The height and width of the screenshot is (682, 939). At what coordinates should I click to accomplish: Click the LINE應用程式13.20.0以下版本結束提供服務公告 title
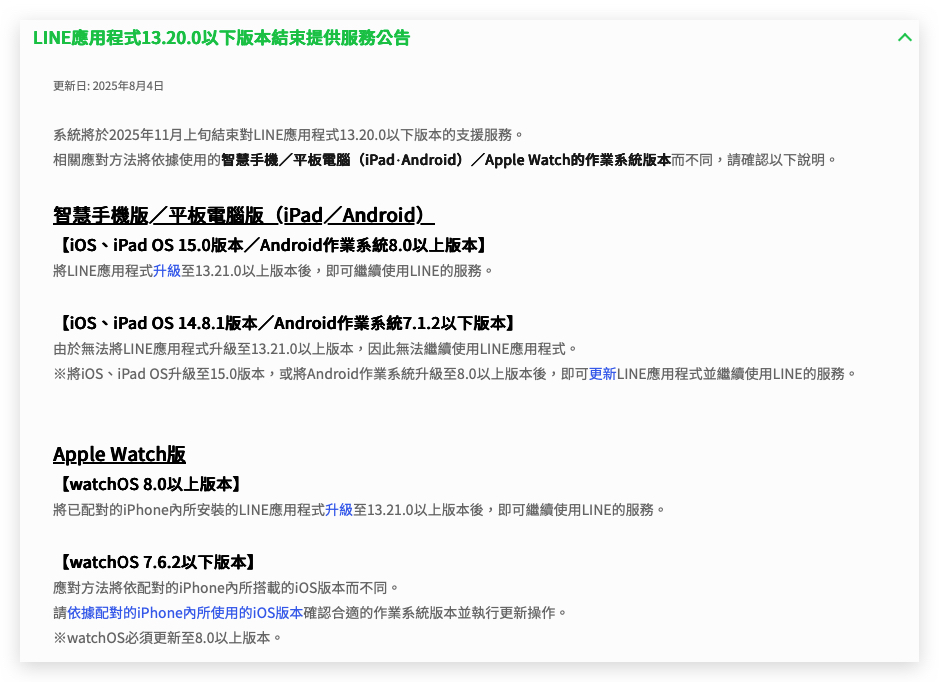(x=222, y=38)
